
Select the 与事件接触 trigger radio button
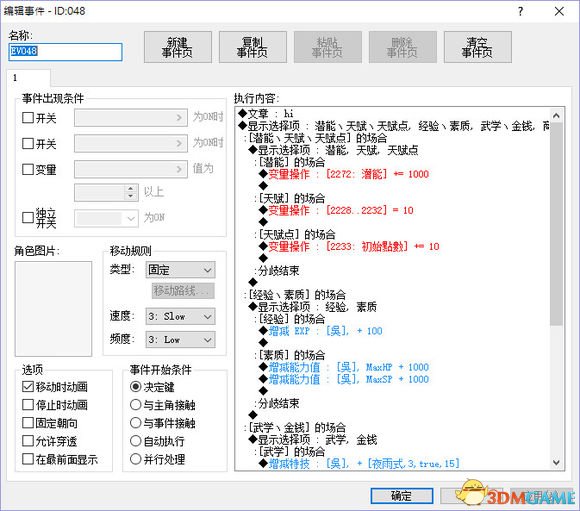[x=136, y=423]
